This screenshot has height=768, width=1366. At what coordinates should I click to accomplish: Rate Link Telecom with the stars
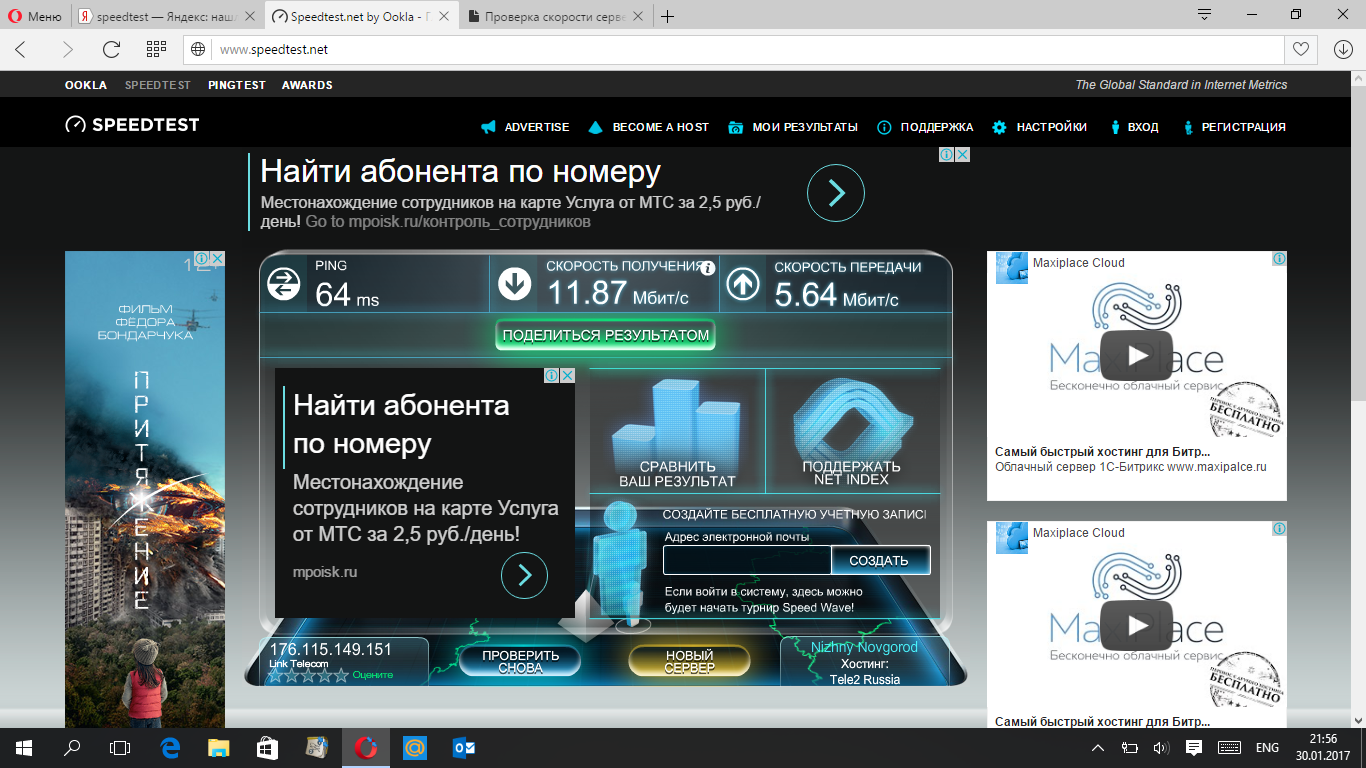(308, 676)
